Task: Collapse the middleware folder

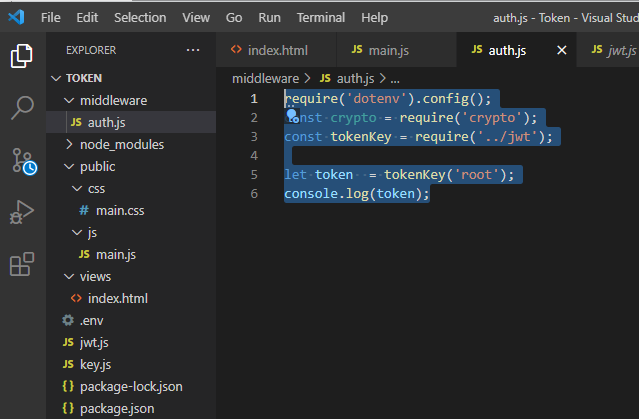Action: (x=69, y=100)
